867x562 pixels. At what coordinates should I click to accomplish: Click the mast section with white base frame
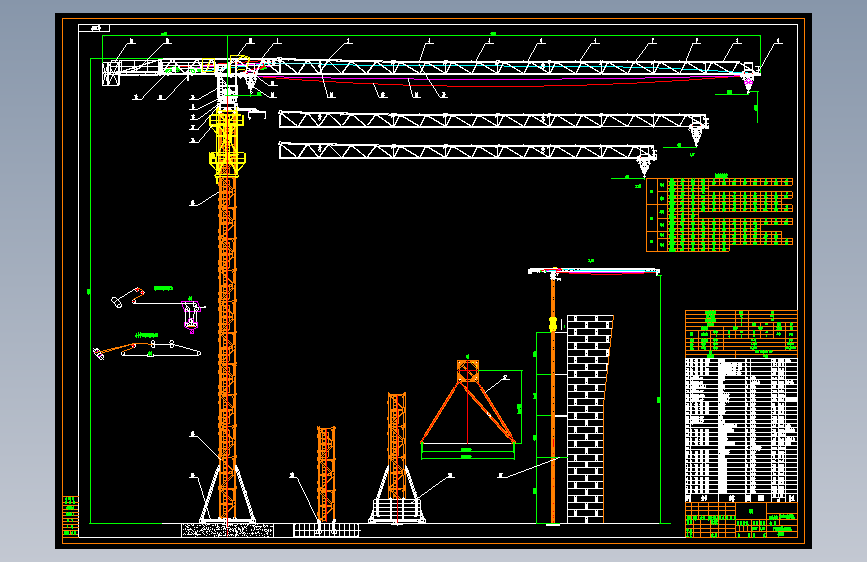coord(397,457)
